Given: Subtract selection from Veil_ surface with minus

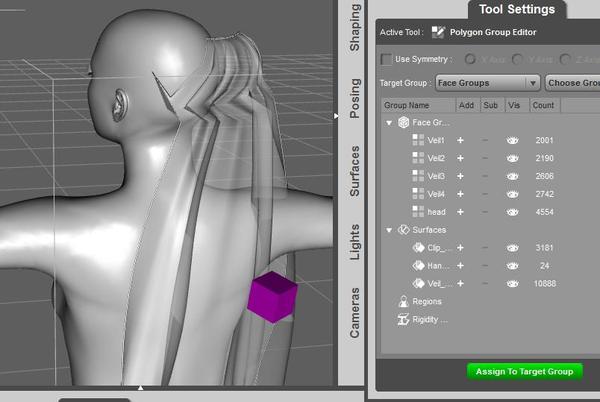Looking at the screenshot, I should coord(485,284).
